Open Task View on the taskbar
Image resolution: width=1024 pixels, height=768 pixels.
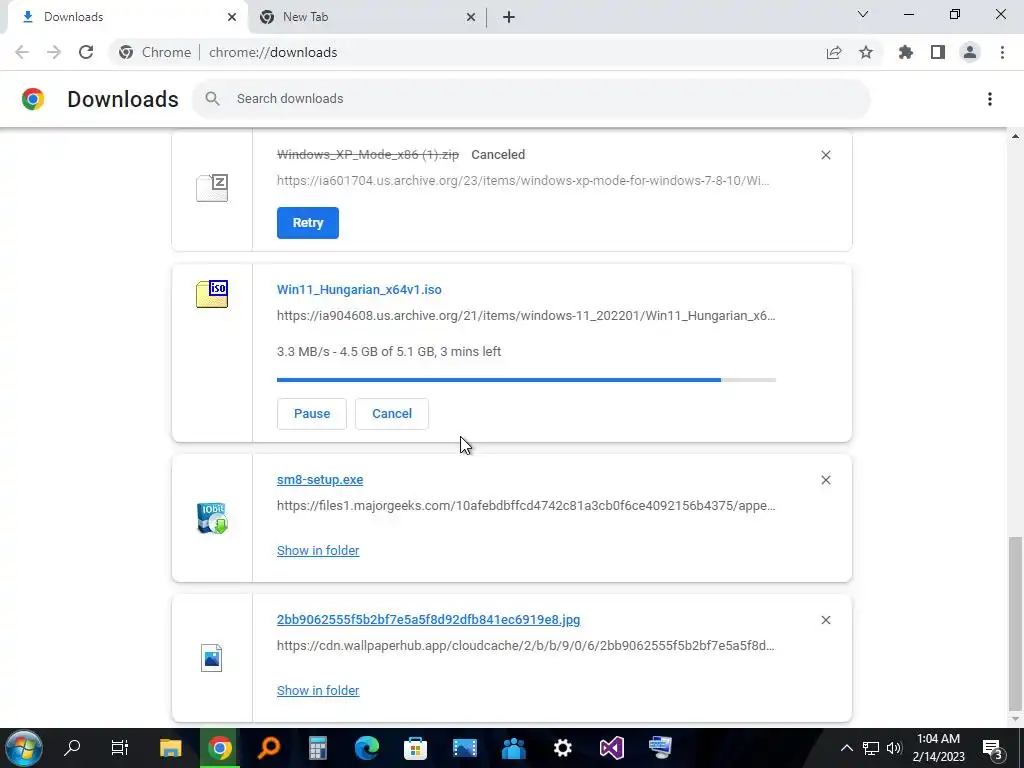(x=120, y=748)
